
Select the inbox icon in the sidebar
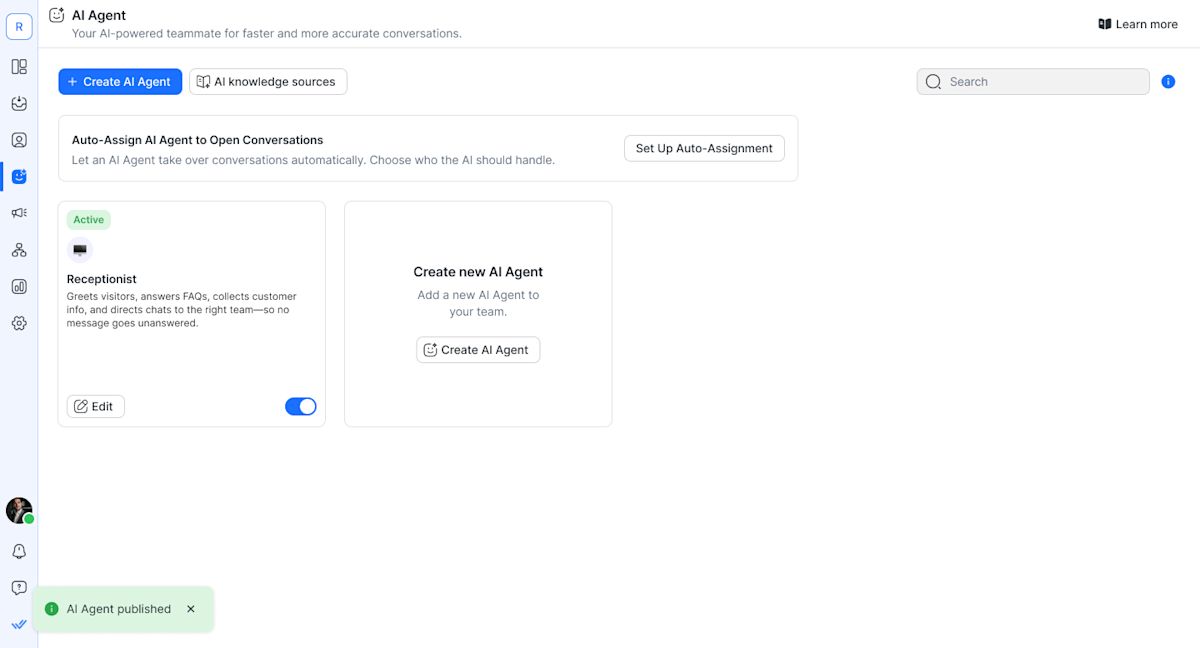click(x=19, y=103)
